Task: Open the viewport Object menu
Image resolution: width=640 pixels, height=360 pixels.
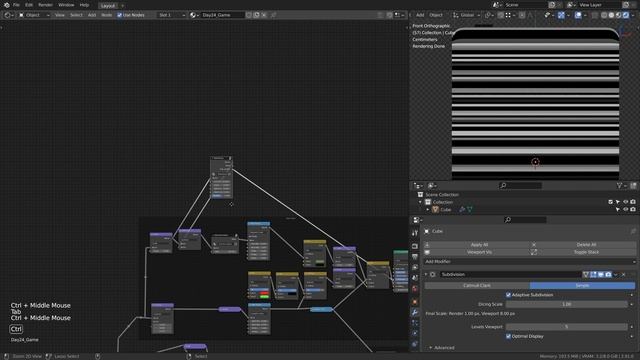Action: 436,15
